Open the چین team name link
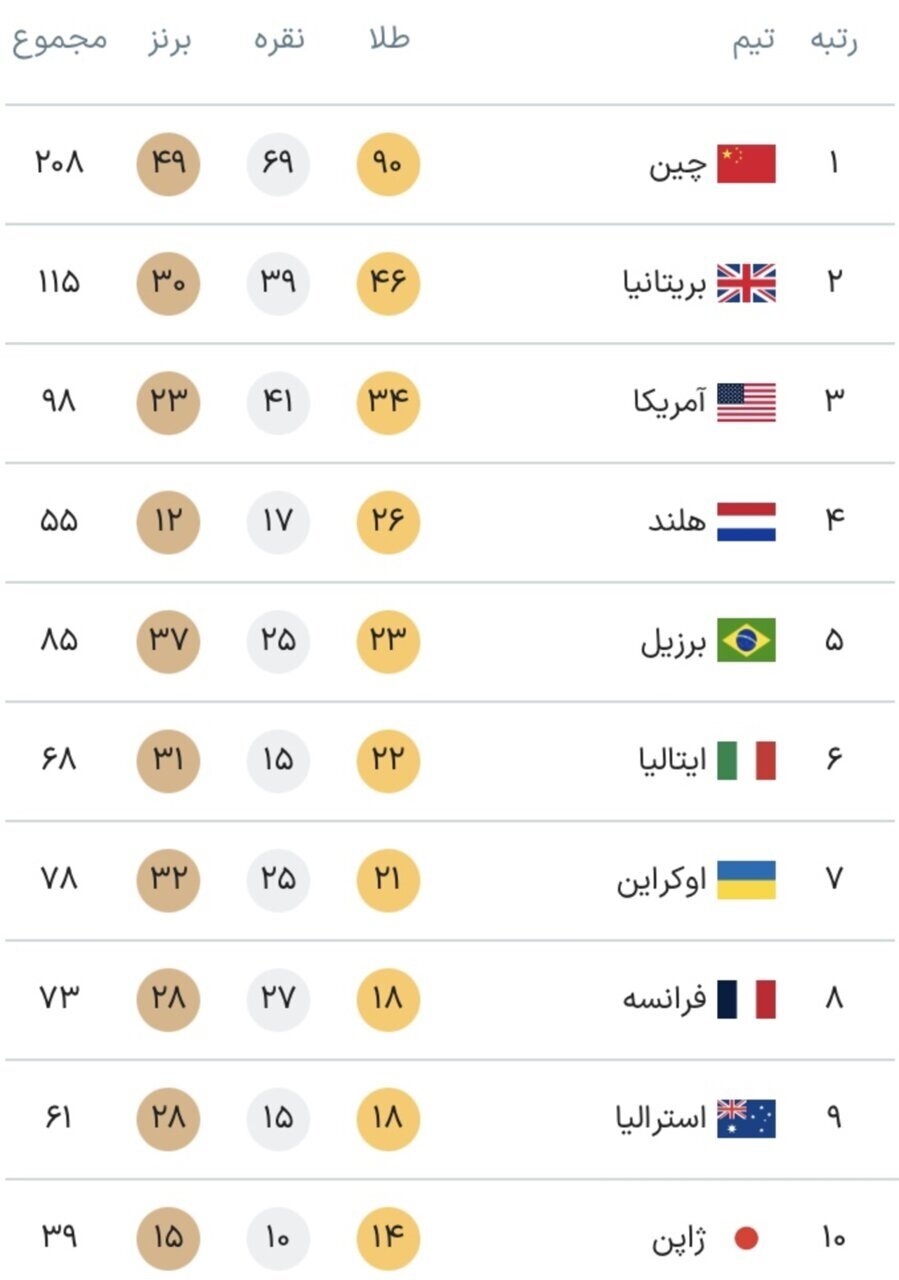This screenshot has width=899, height=1280. (x=677, y=164)
